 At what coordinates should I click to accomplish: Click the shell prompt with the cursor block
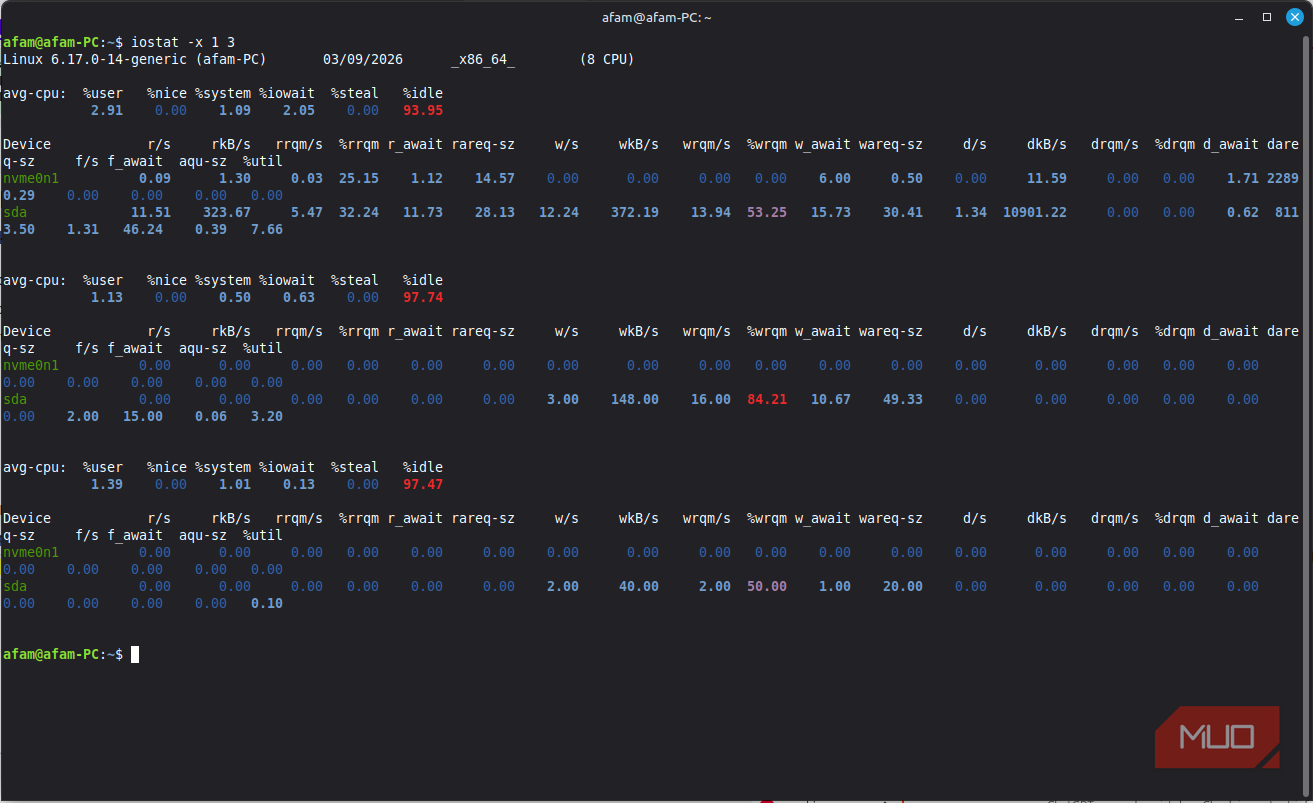pos(71,654)
